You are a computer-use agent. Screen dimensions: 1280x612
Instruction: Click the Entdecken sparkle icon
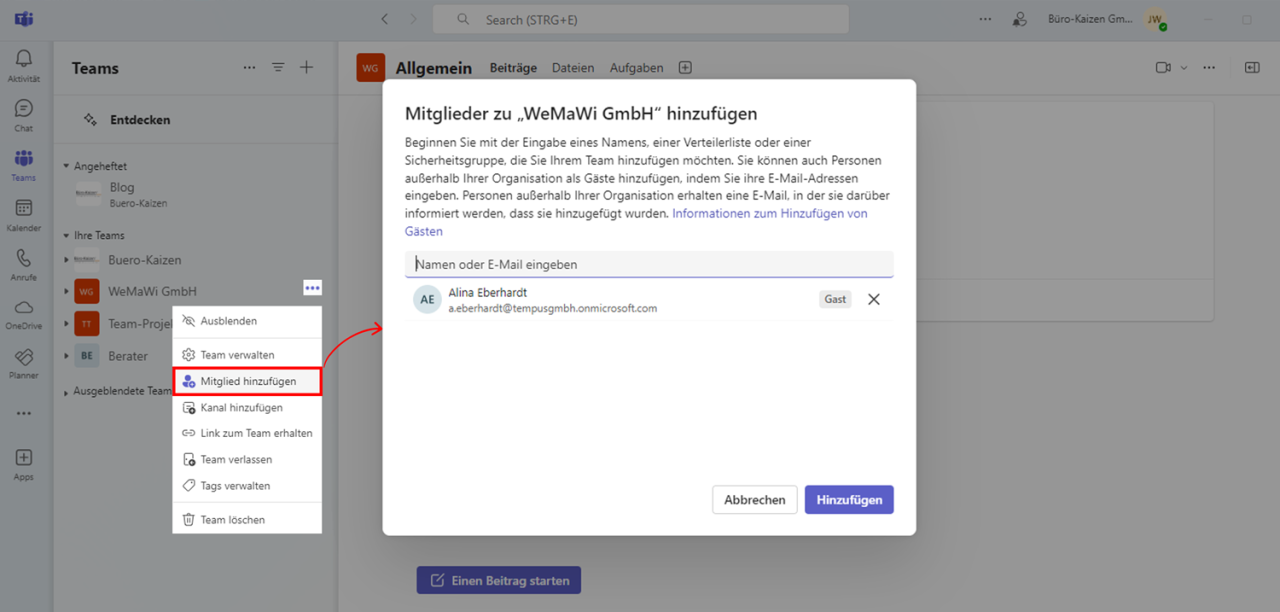[90, 119]
